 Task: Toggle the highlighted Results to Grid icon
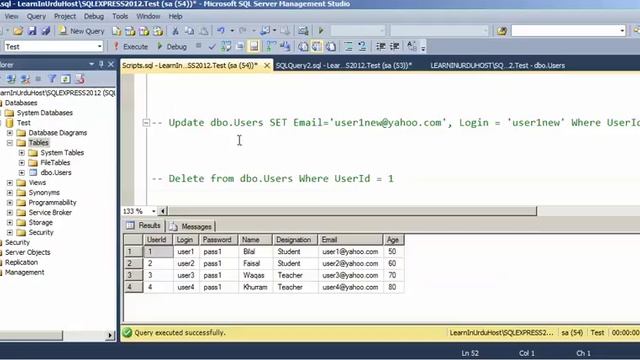pos(317,47)
